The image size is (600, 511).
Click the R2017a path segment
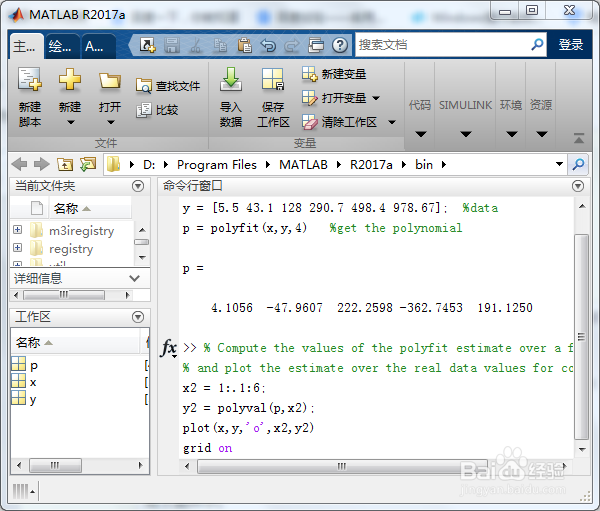click(x=371, y=165)
